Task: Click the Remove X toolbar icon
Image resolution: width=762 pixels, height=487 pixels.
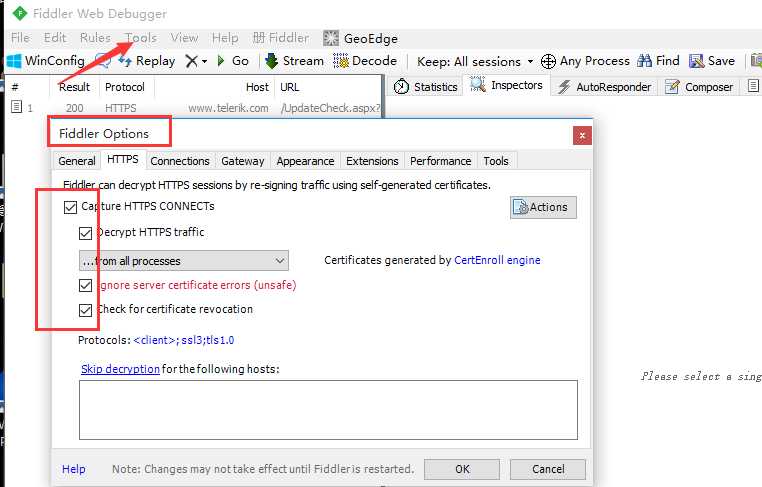Action: point(191,61)
